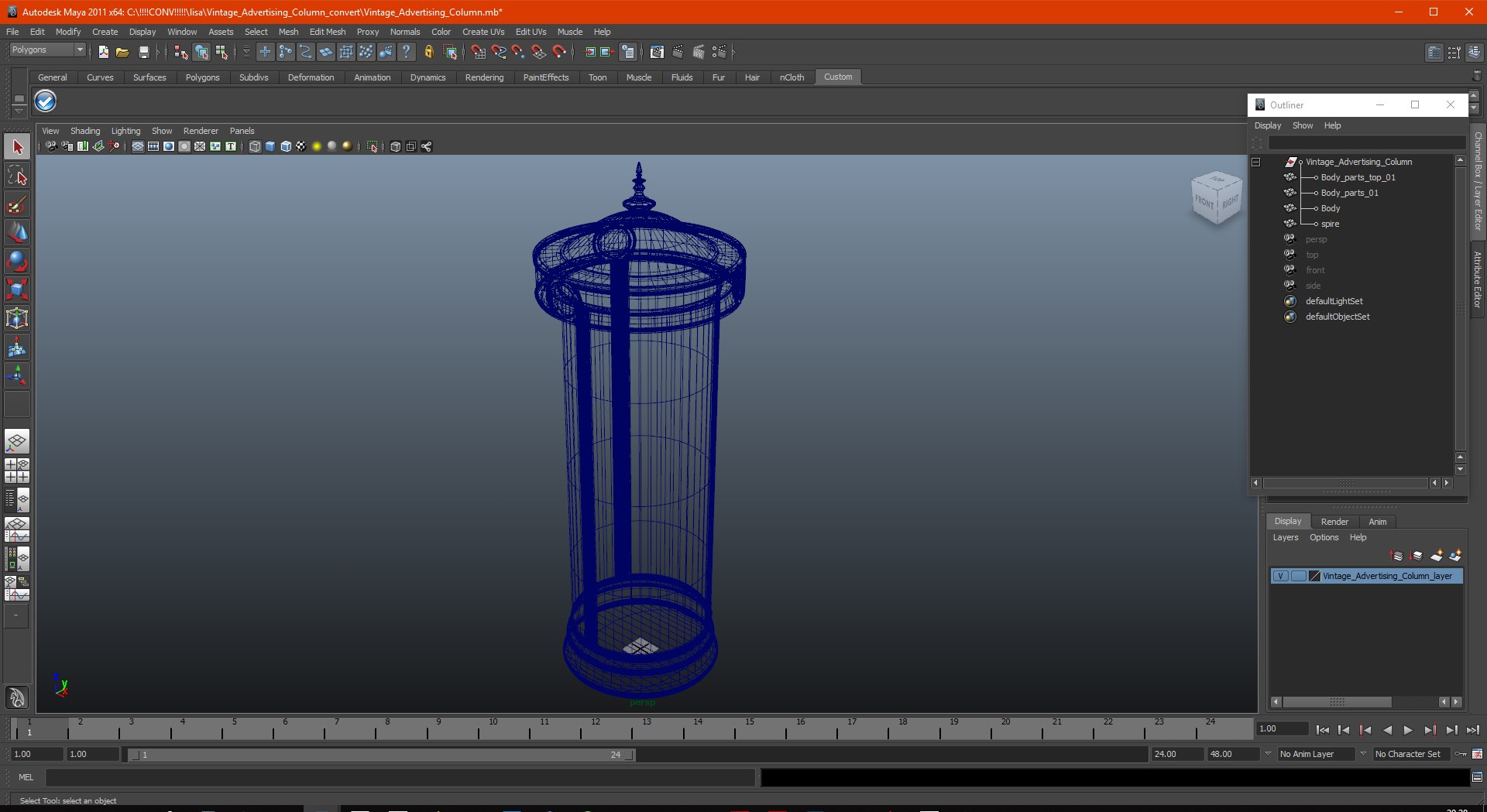Click the playback end time field 24.00
Screen dimensions: 1487x812
click(1176, 754)
